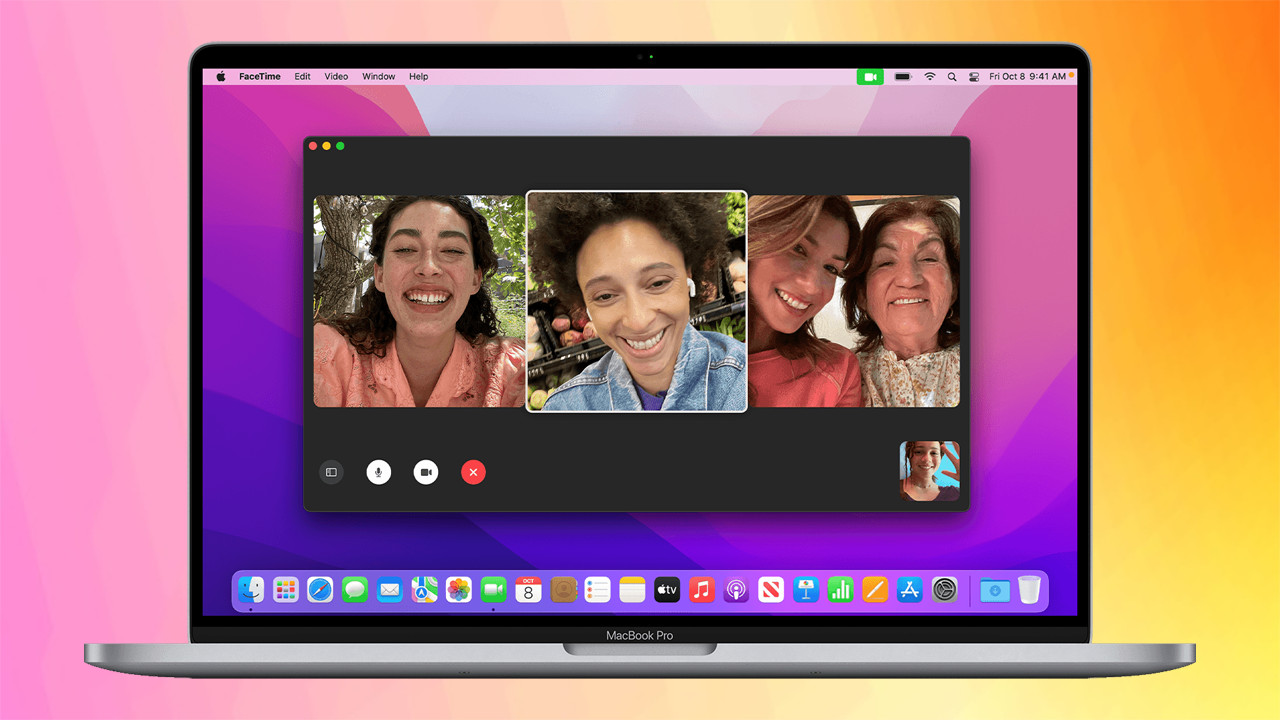Open the Window menu
The image size is (1280, 720).
click(x=379, y=76)
